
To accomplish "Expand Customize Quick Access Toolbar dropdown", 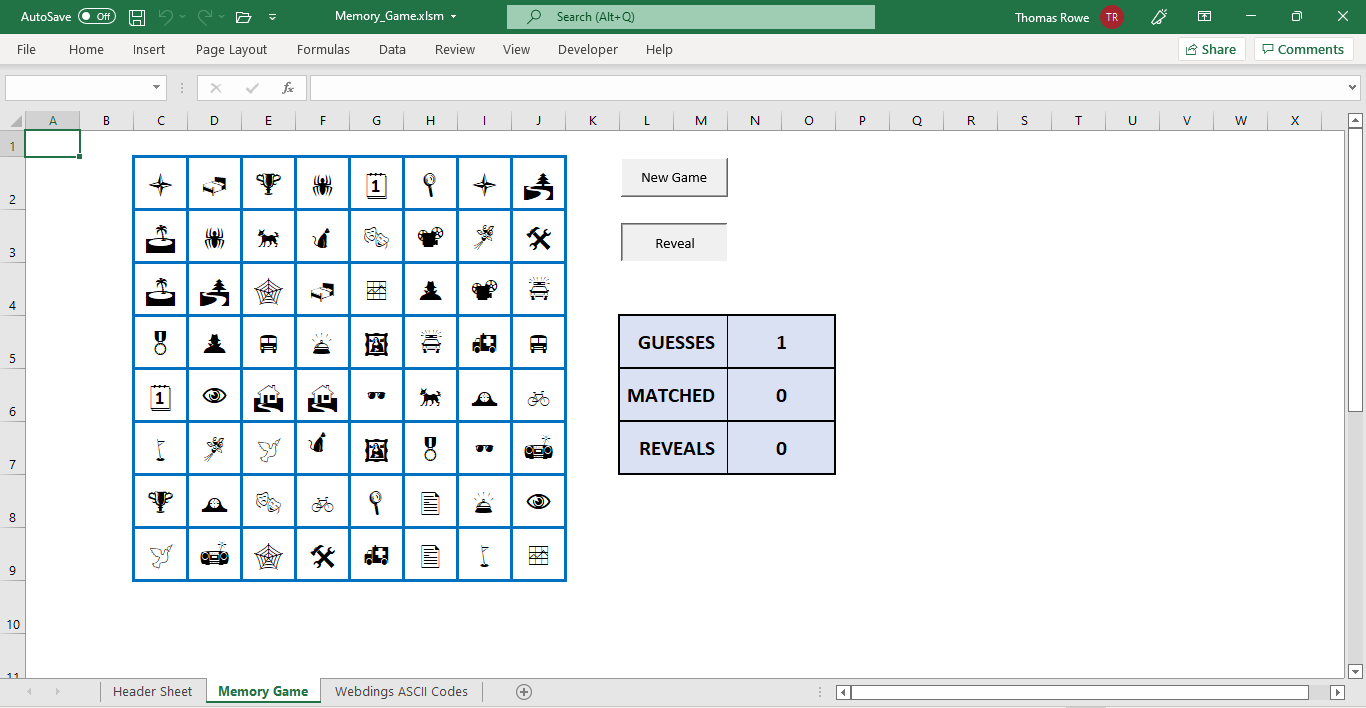I will click(x=273, y=17).
